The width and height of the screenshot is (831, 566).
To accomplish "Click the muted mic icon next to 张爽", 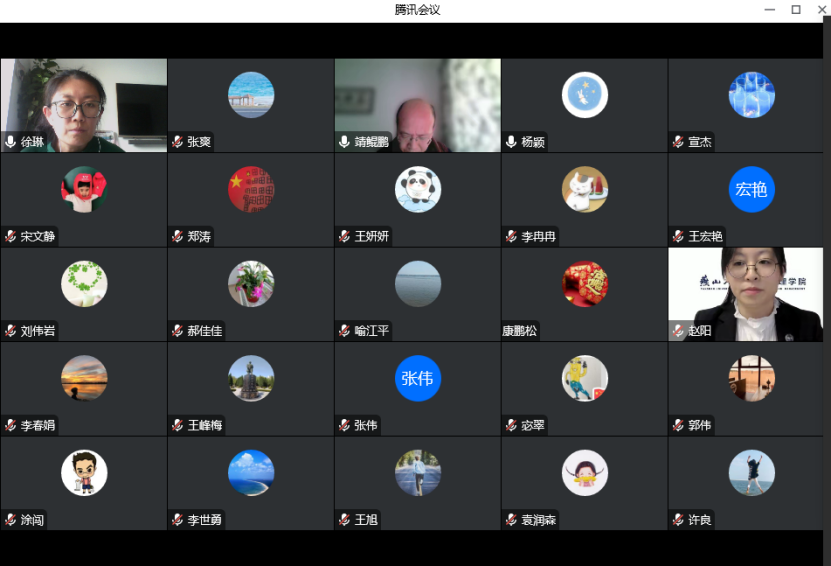I will tap(177, 142).
